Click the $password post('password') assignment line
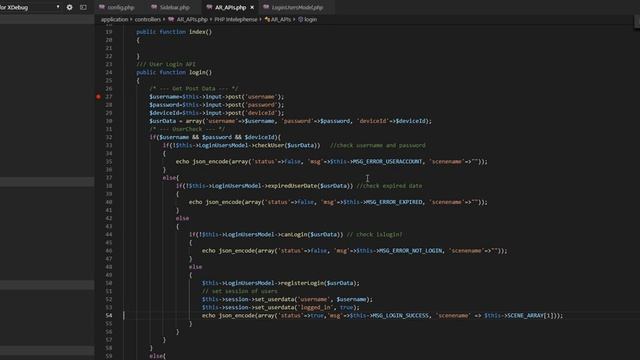This screenshot has height=360, width=640. coord(216,105)
